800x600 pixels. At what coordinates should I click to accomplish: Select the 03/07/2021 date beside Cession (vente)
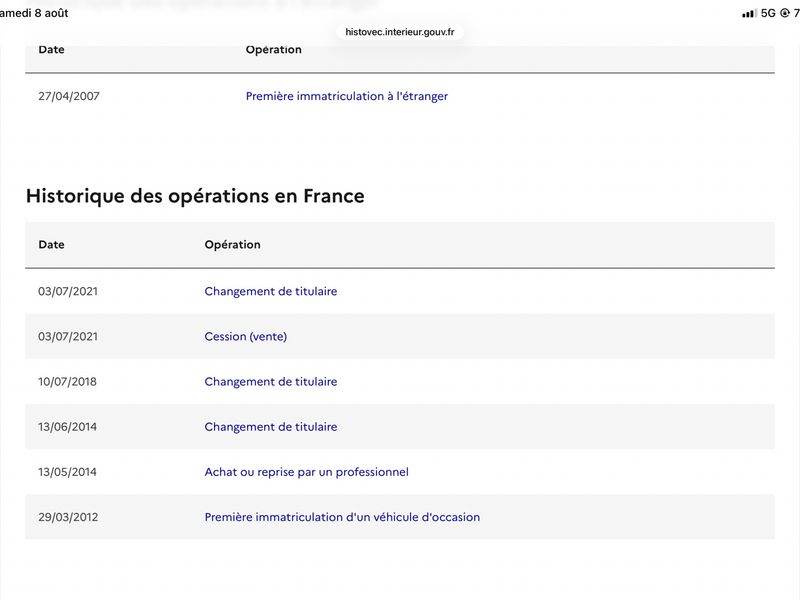[x=68, y=337]
